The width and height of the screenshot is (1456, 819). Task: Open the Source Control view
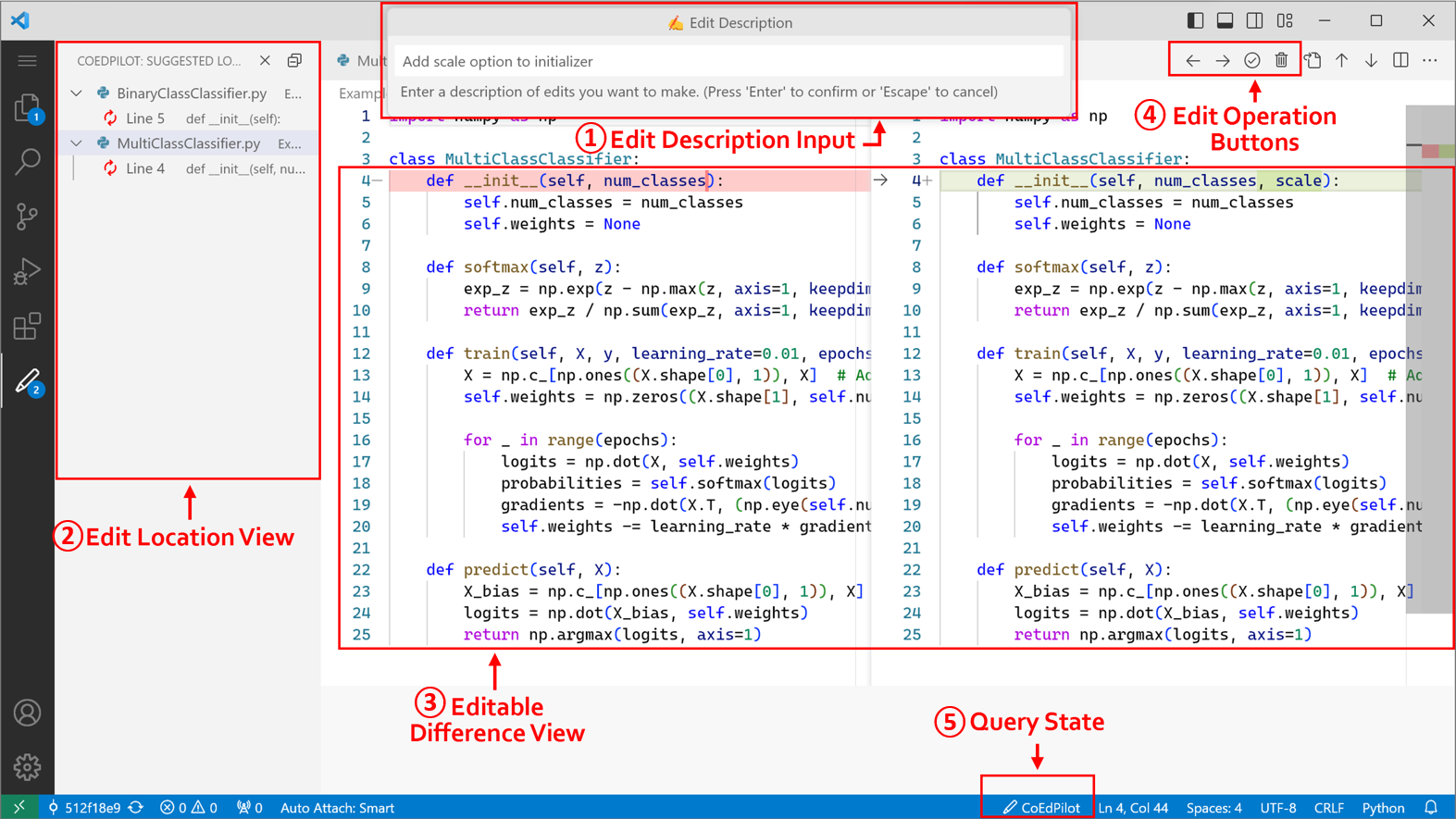coord(28,217)
